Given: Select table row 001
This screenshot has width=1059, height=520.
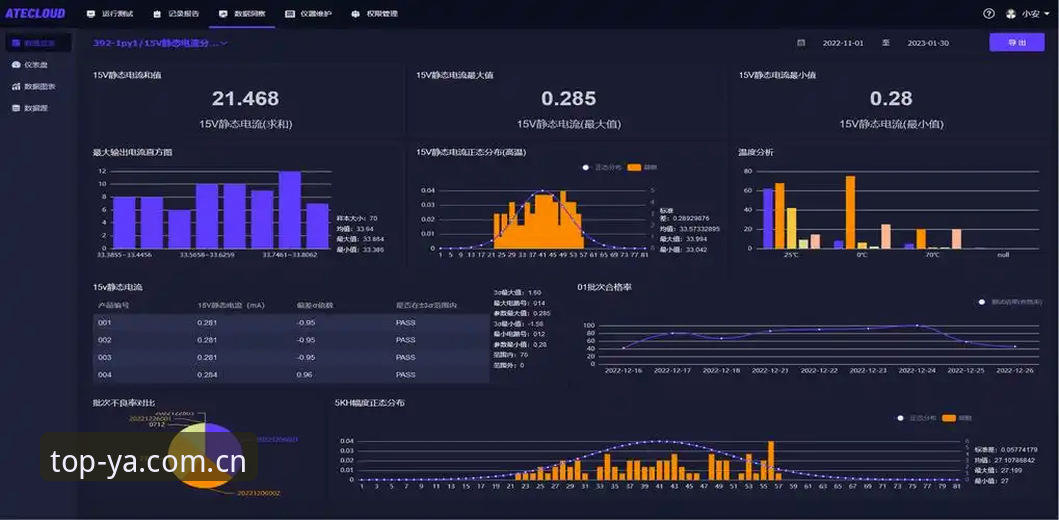Looking at the screenshot, I should pyautogui.click(x=291, y=323).
